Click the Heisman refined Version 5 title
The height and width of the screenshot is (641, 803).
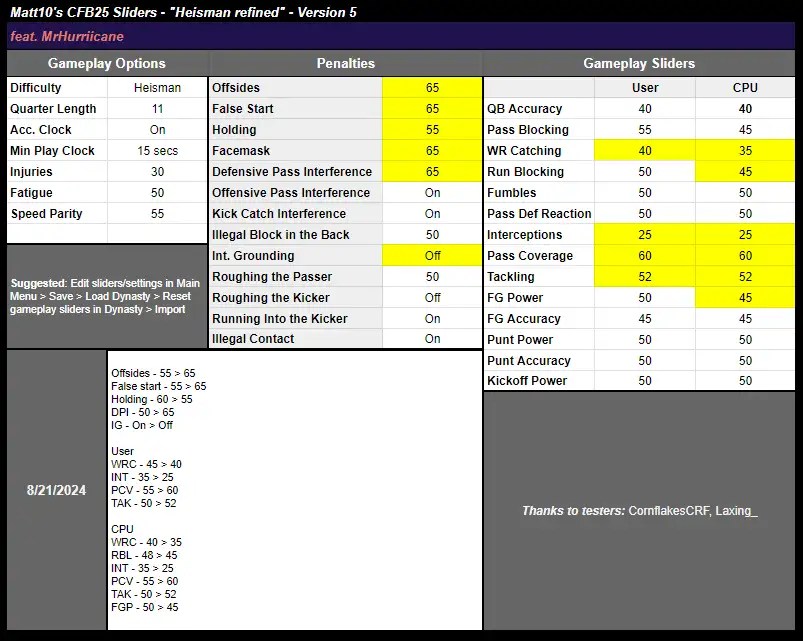click(x=183, y=12)
